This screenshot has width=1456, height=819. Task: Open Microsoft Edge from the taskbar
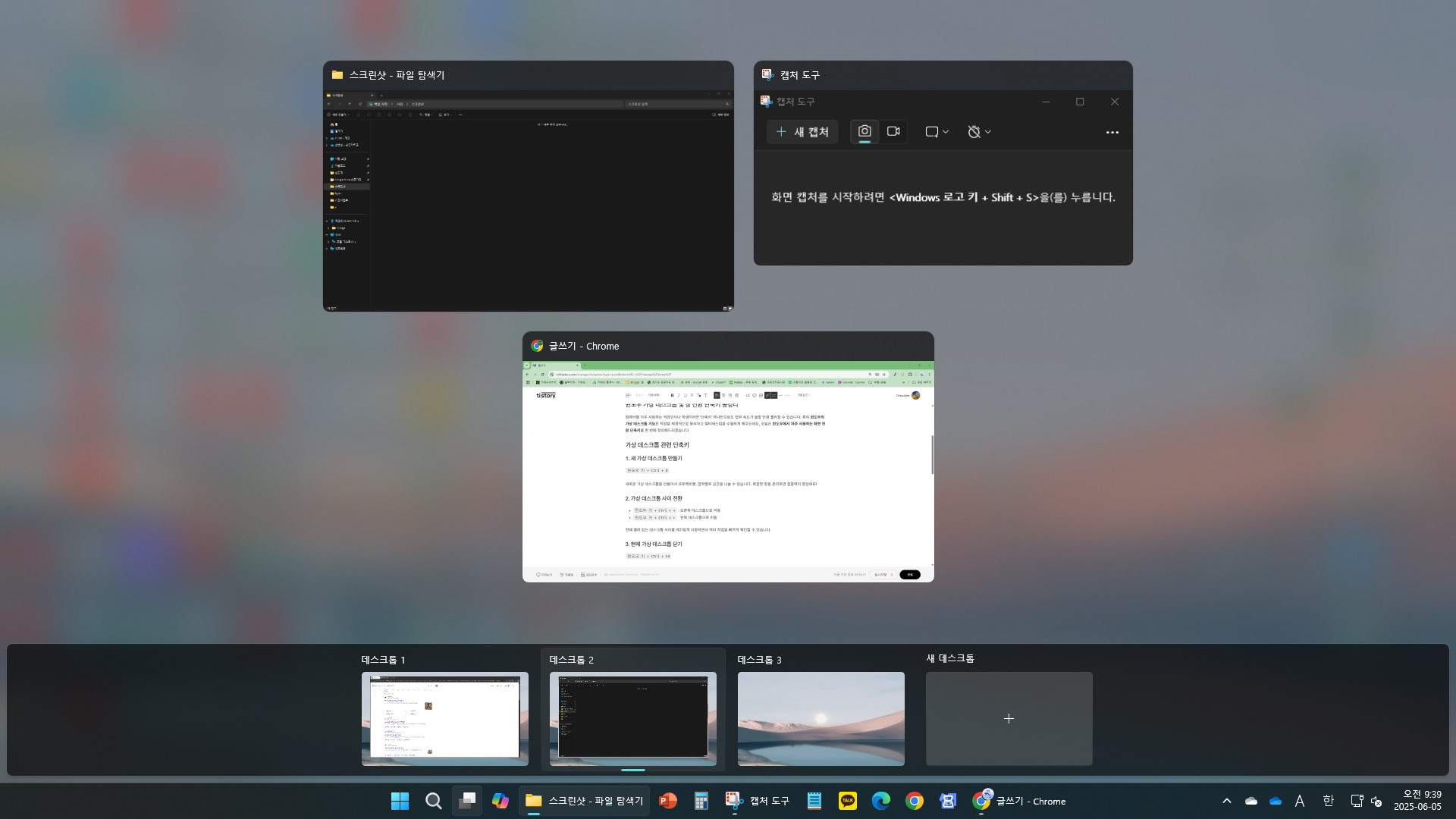pyautogui.click(x=880, y=801)
